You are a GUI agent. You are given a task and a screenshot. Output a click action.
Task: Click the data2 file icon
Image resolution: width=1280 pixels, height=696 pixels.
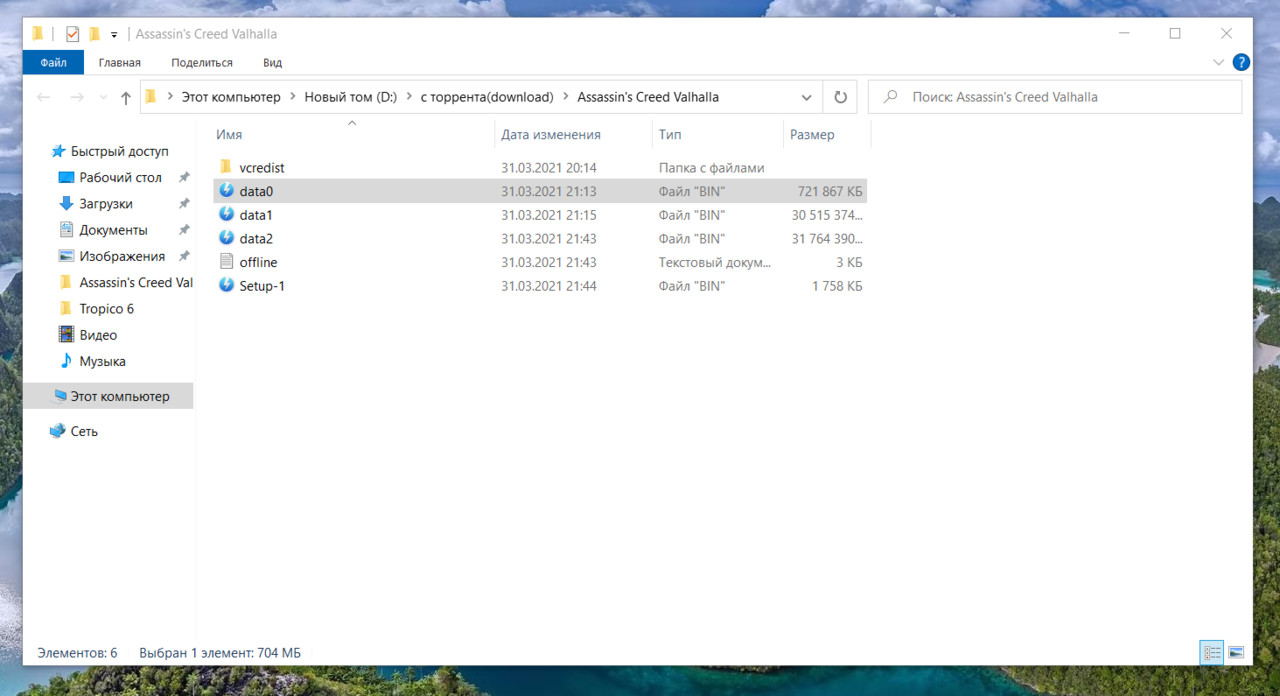(226, 238)
